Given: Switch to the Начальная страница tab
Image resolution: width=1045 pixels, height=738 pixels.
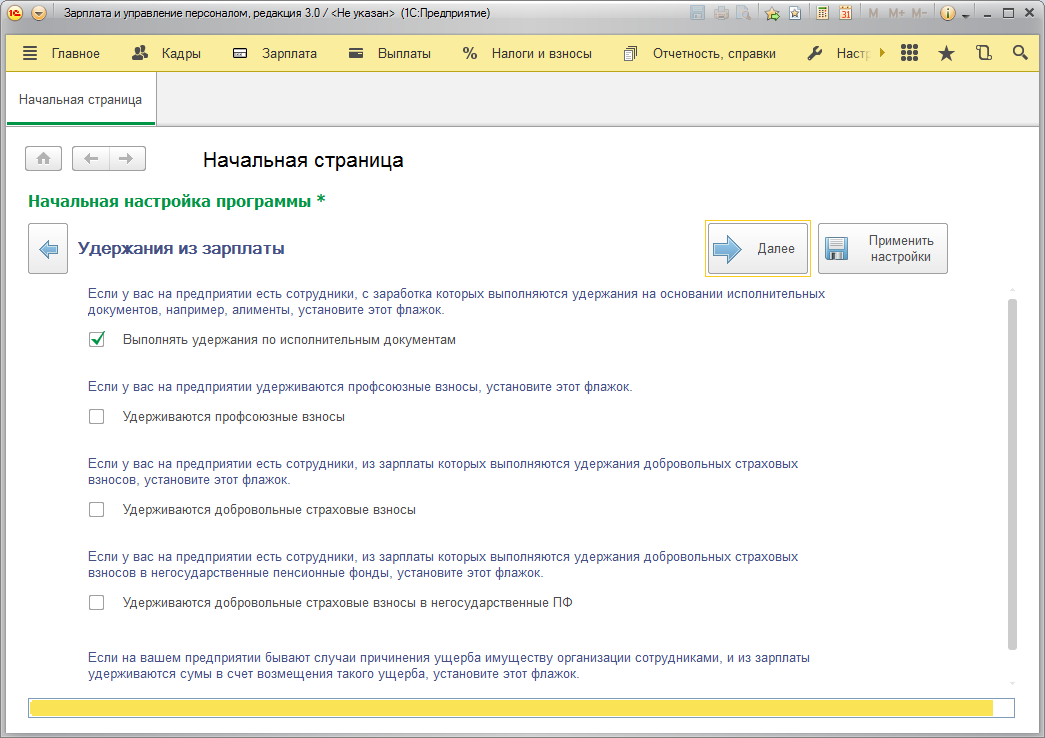Looking at the screenshot, I should click(x=80, y=100).
